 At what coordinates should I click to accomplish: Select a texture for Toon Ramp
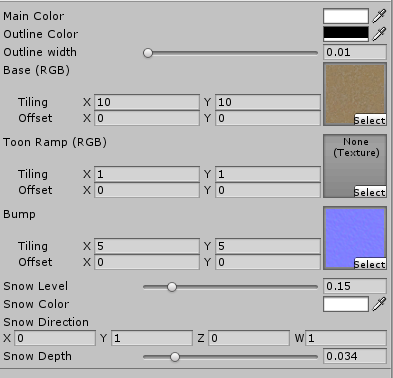(x=370, y=192)
